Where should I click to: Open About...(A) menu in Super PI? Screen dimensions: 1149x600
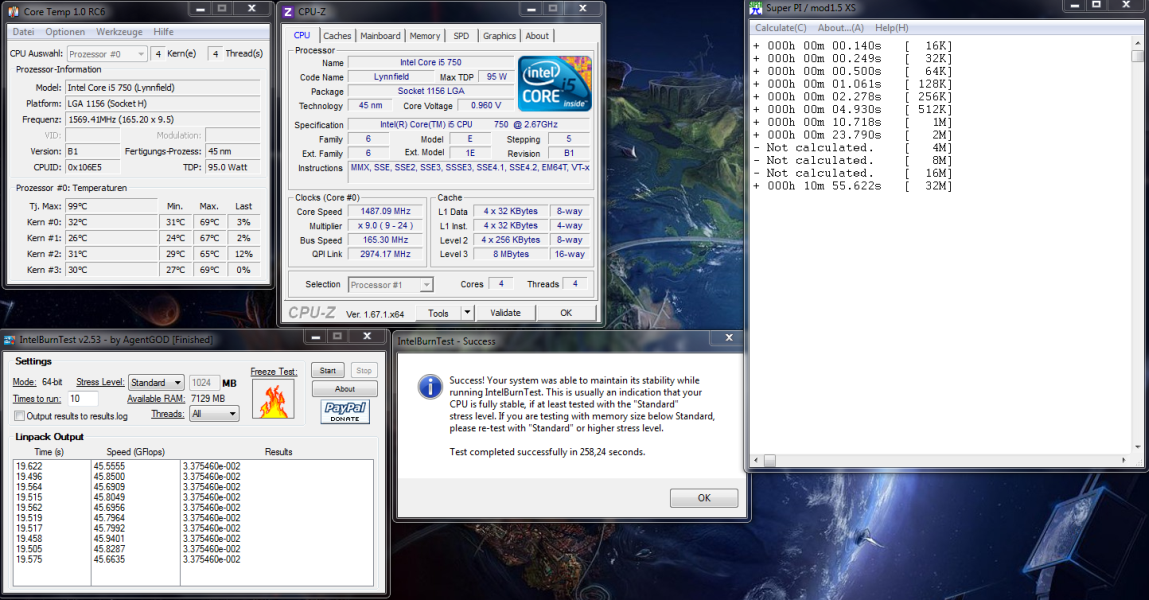point(840,28)
